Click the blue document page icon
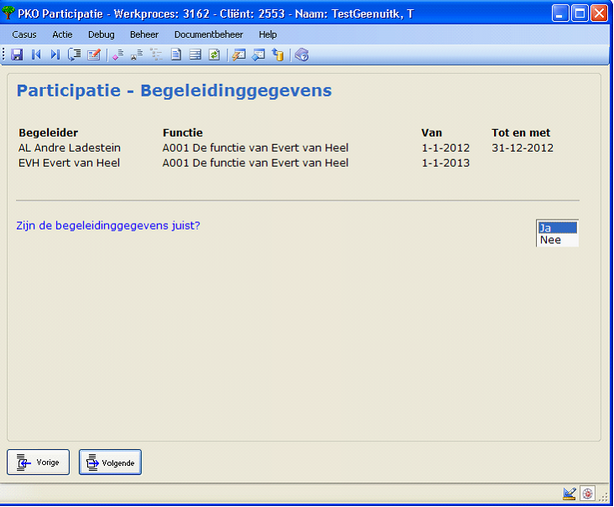This screenshot has height=507, width=614. click(176, 55)
